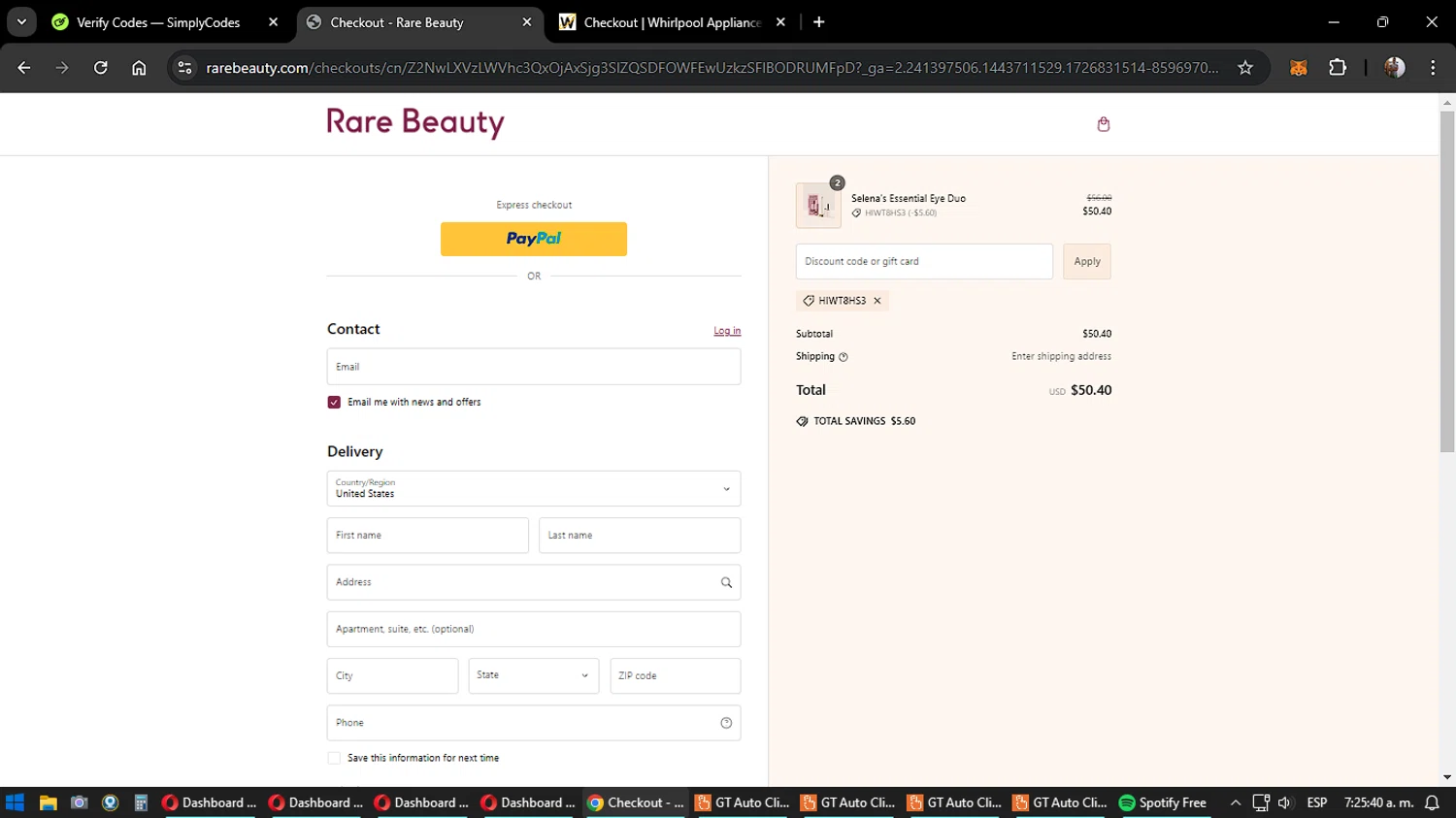Show hidden tray icons chevron
This screenshot has width=1456, height=818.
pyautogui.click(x=1235, y=802)
